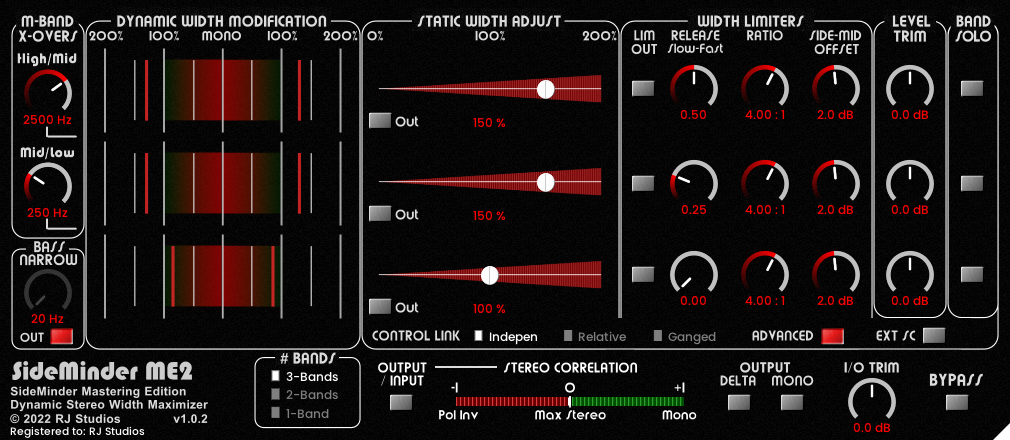This screenshot has height=440, width=1010.
Task: Select the 2-Bands option
Action: point(276,395)
